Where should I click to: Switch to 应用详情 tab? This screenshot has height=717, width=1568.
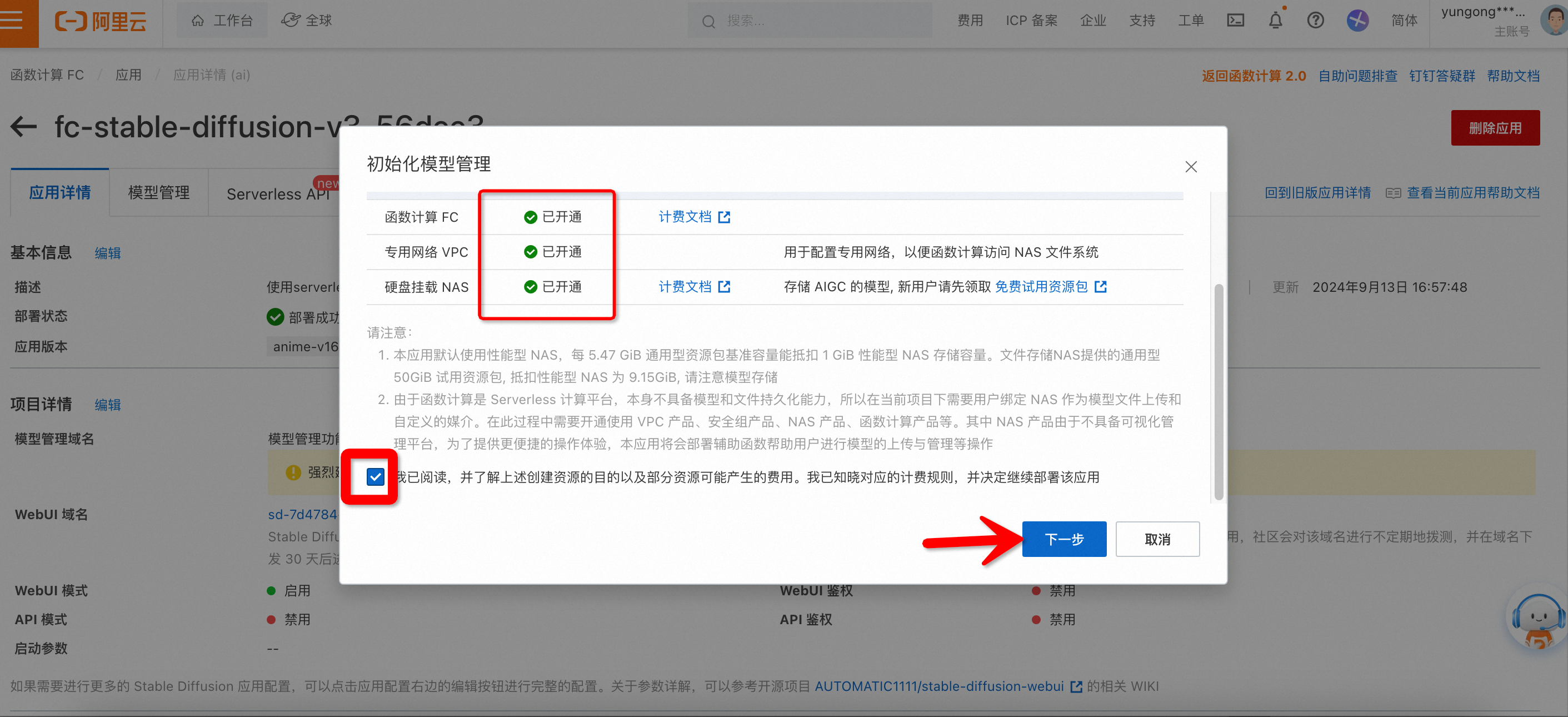click(x=59, y=193)
